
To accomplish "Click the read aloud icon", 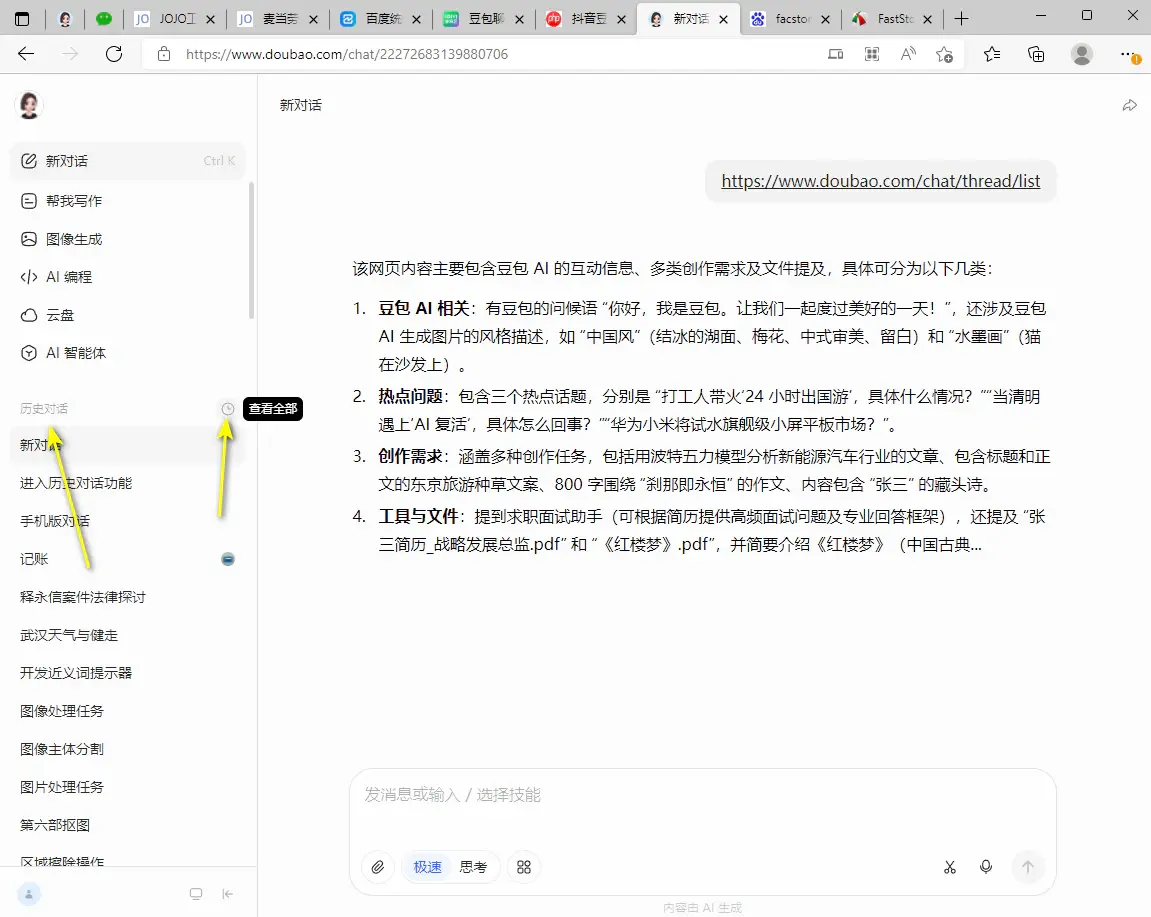I will point(908,54).
